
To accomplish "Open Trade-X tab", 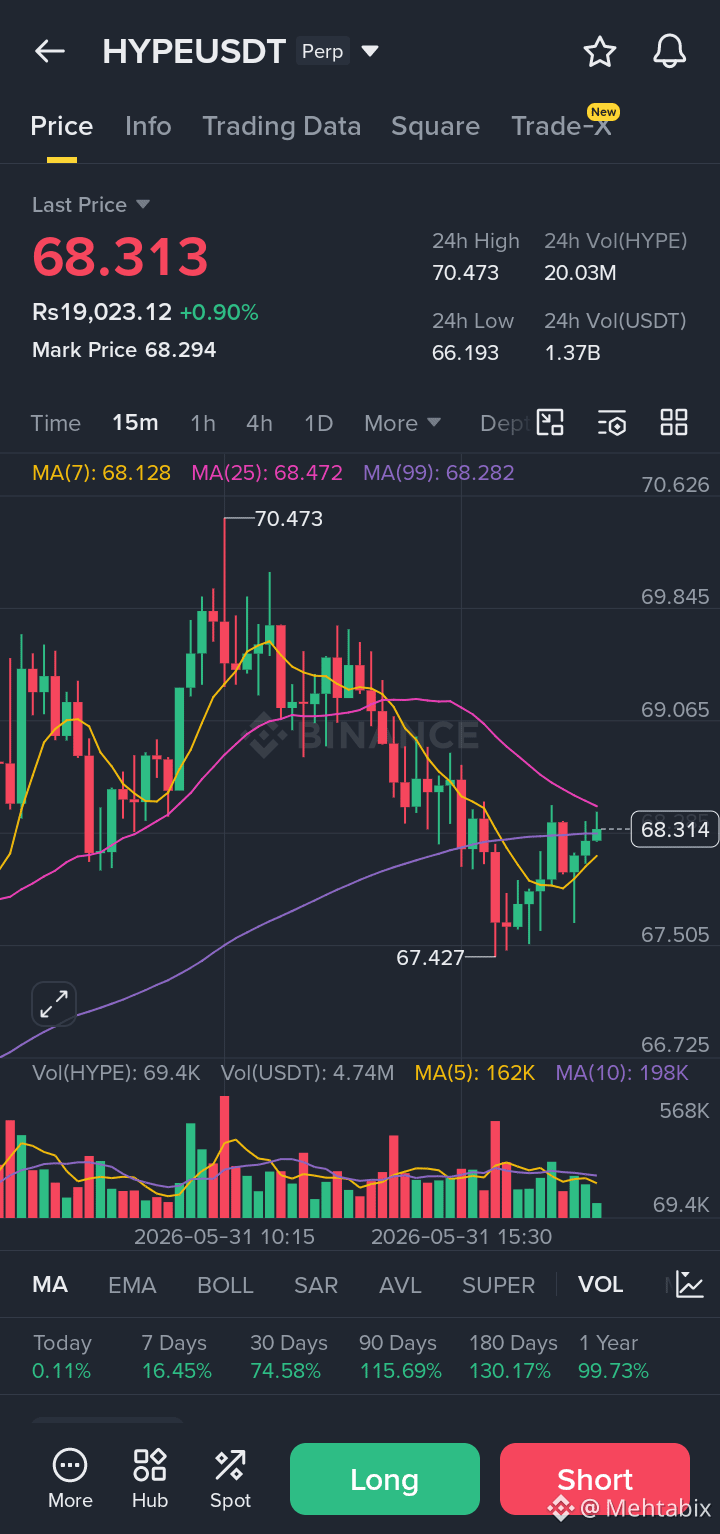I will (561, 126).
